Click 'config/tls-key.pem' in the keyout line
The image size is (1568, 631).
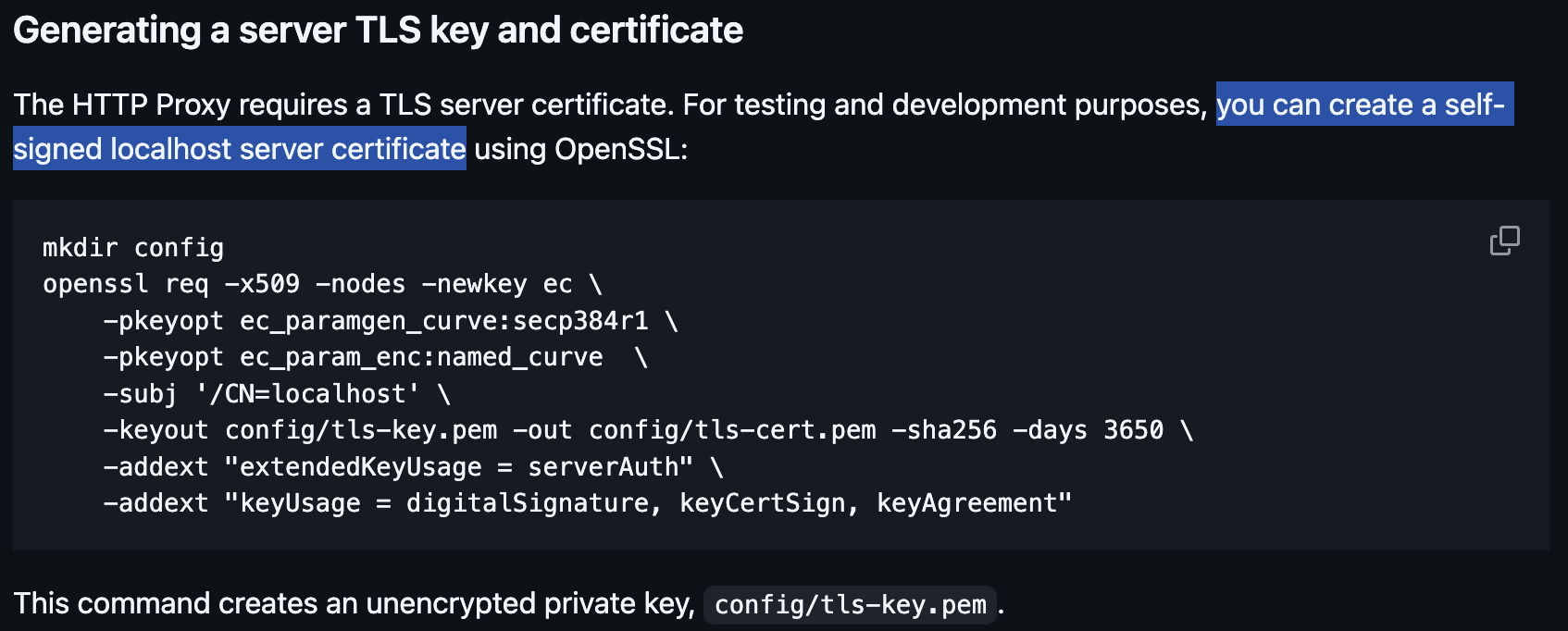(x=361, y=430)
